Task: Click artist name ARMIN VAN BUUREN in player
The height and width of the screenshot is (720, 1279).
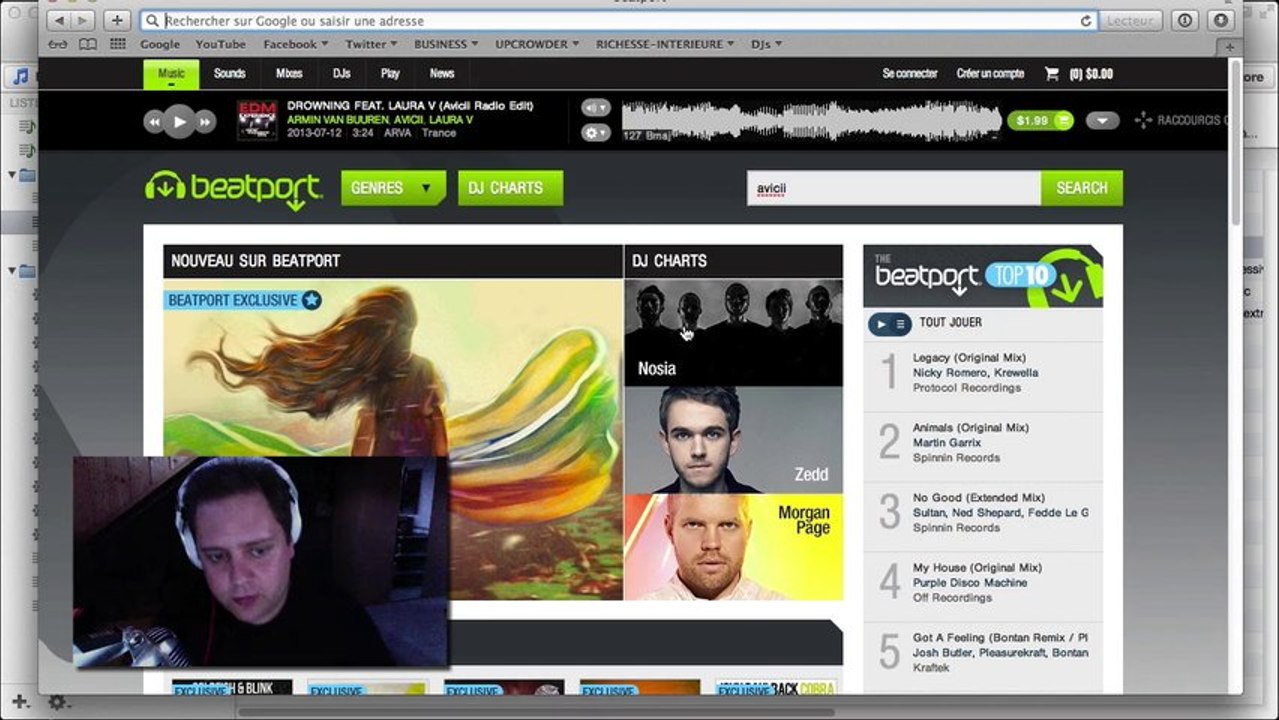Action: [x=340, y=119]
